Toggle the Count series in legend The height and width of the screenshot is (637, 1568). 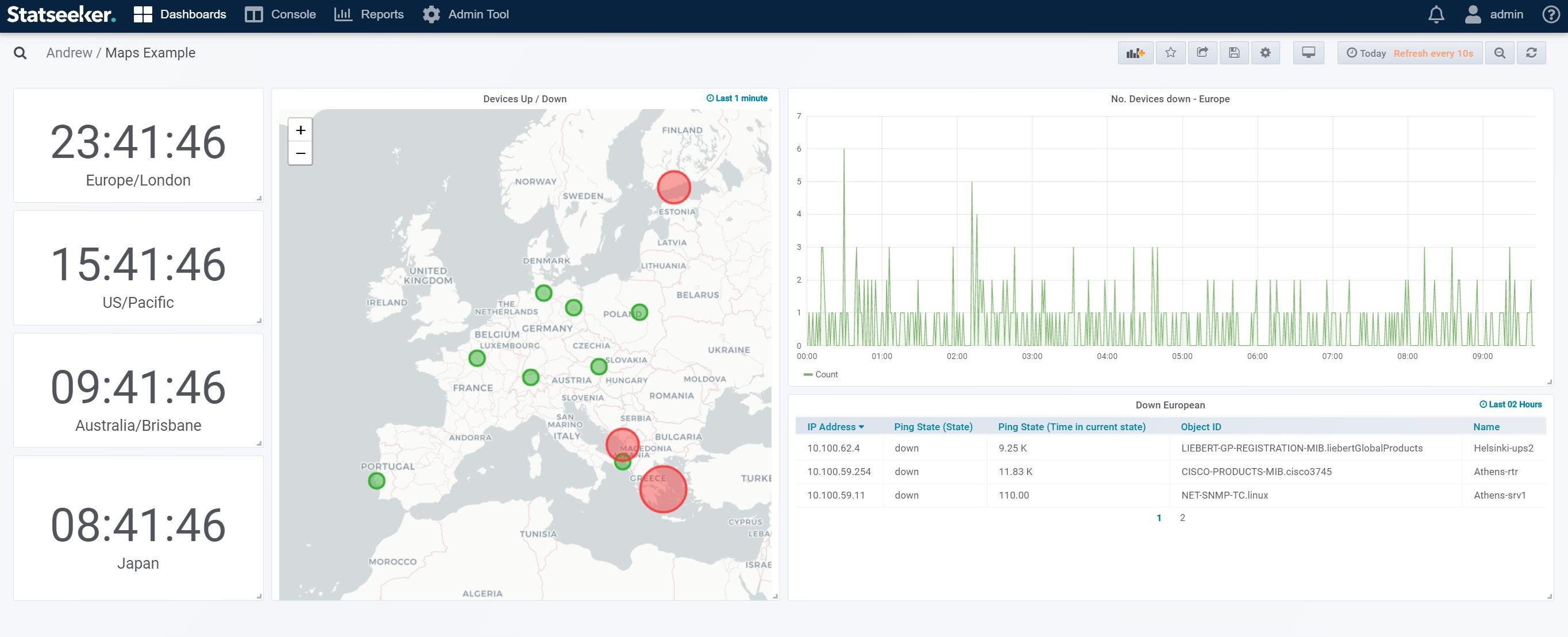click(826, 375)
